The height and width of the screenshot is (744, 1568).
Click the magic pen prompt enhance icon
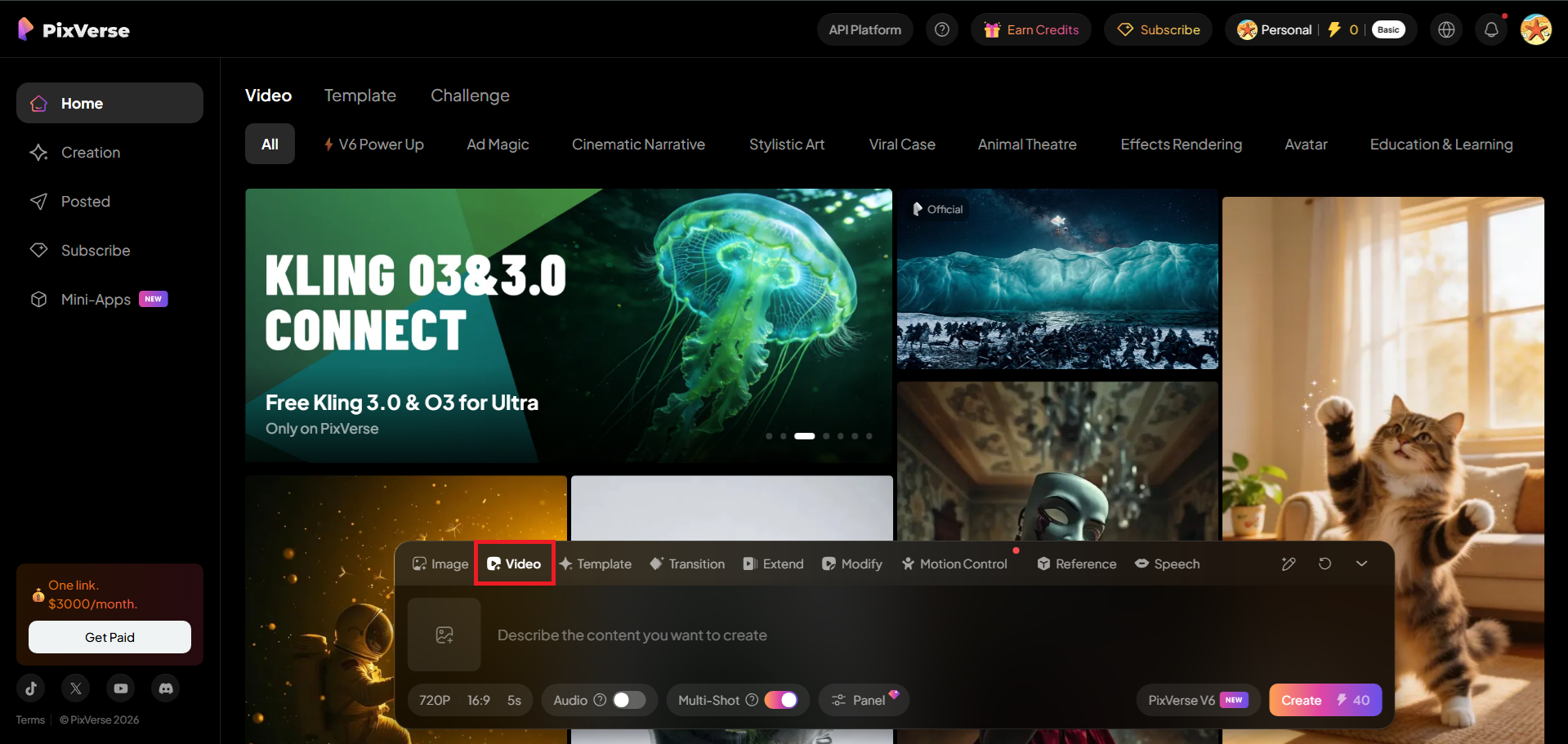pyautogui.click(x=1289, y=564)
